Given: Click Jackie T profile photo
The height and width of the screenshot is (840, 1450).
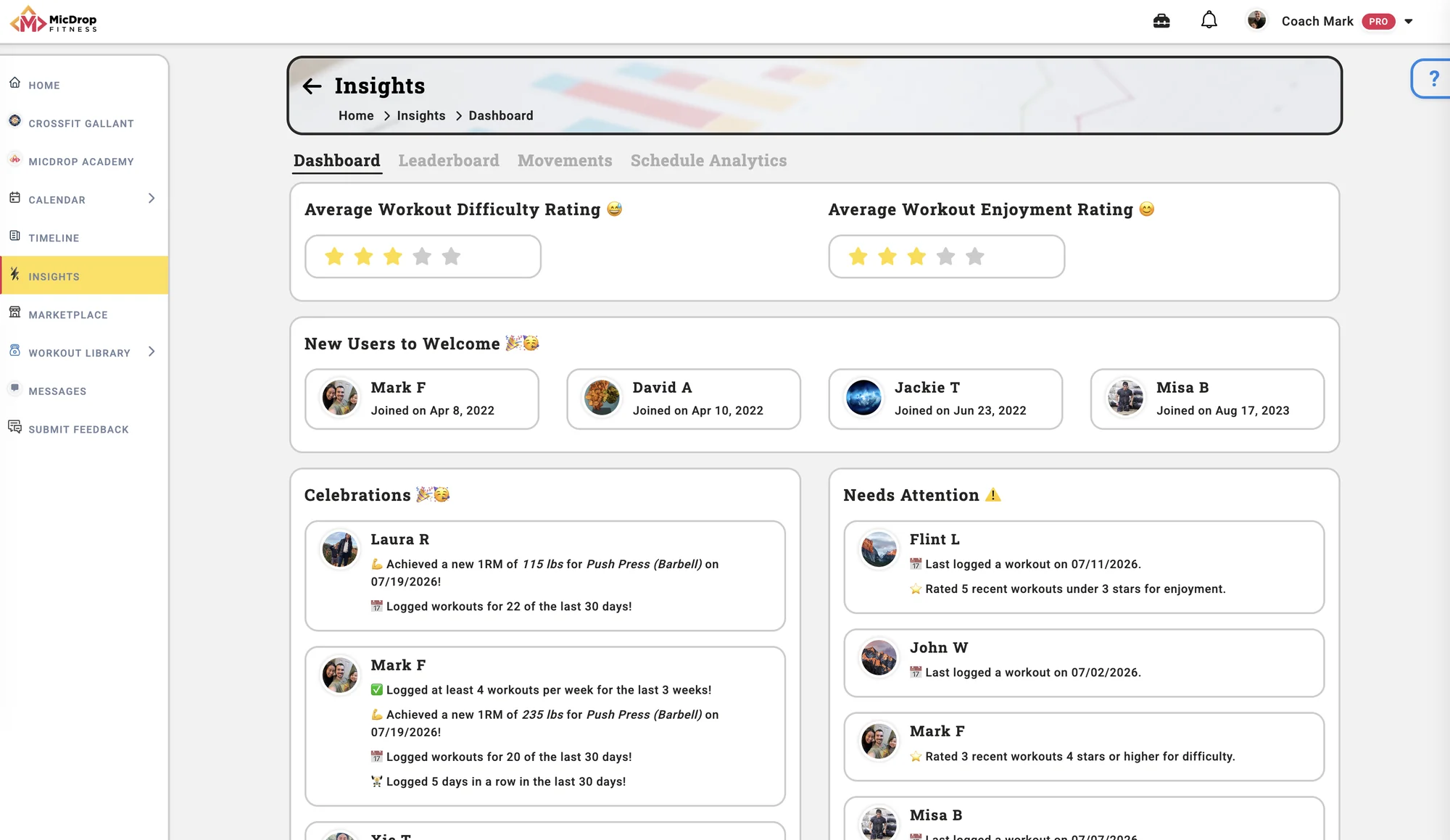Looking at the screenshot, I should [863, 398].
